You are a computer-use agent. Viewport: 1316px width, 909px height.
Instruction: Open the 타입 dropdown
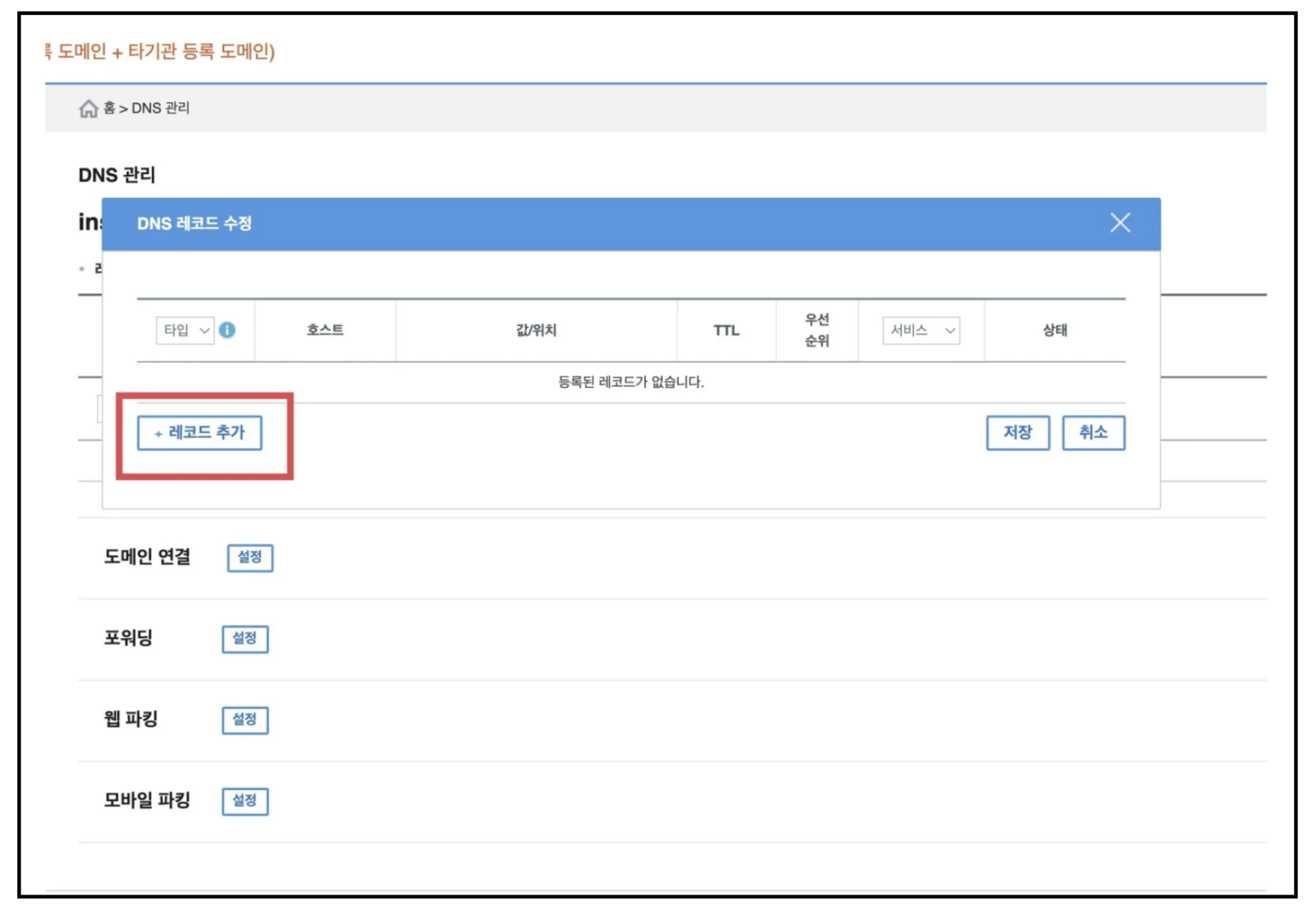click(185, 331)
